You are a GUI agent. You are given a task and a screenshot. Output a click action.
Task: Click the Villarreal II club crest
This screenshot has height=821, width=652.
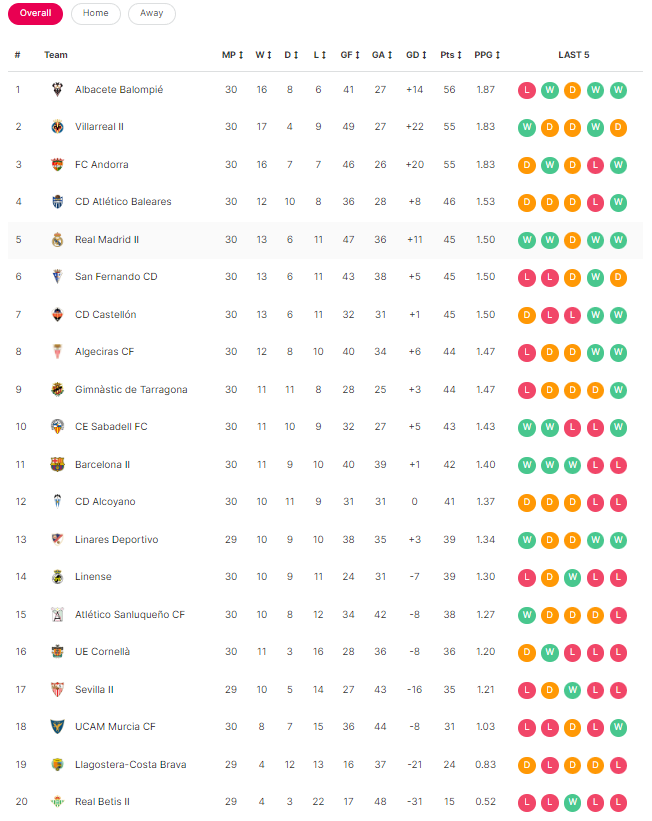(x=57, y=127)
